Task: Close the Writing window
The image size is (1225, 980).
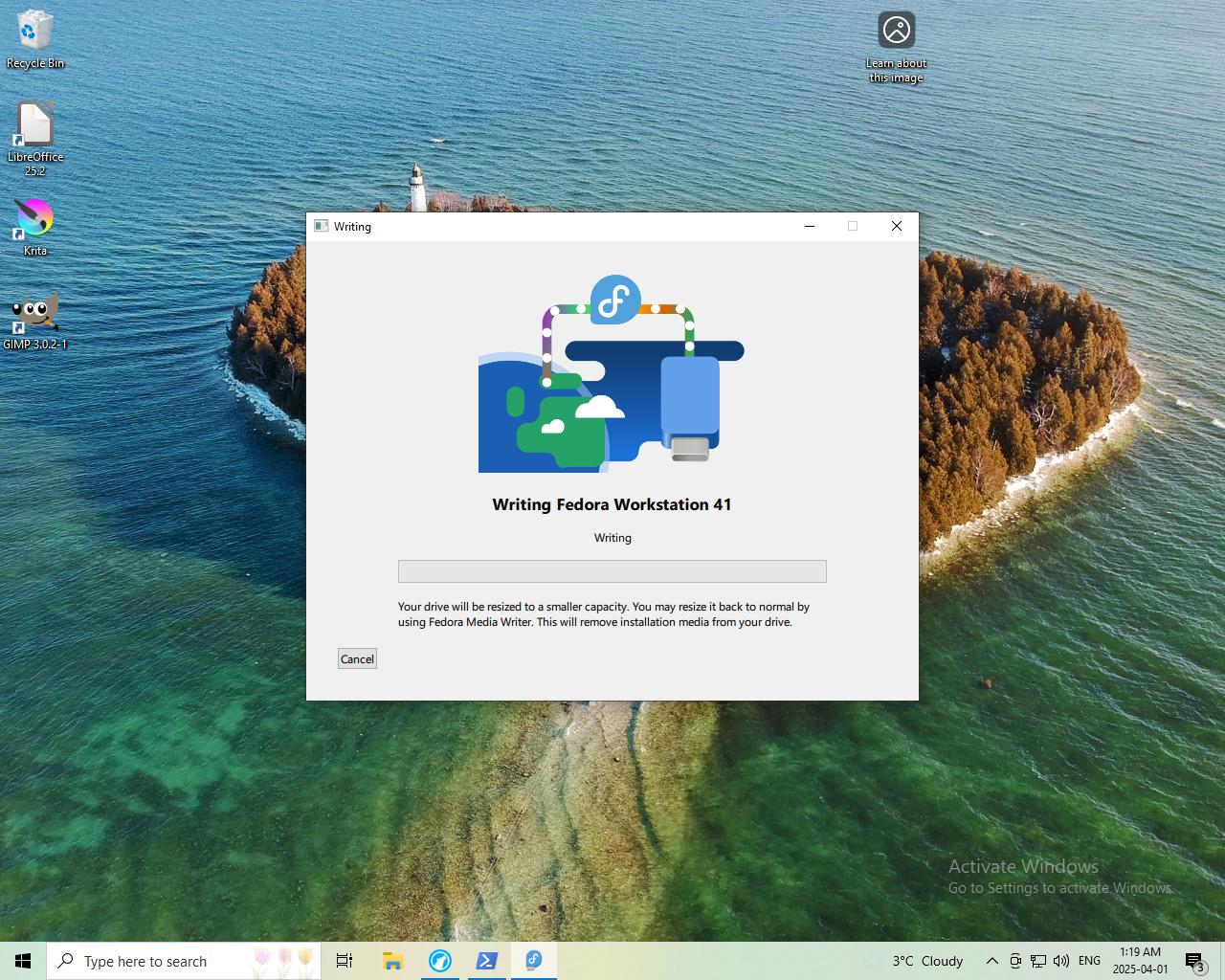Action: click(897, 226)
